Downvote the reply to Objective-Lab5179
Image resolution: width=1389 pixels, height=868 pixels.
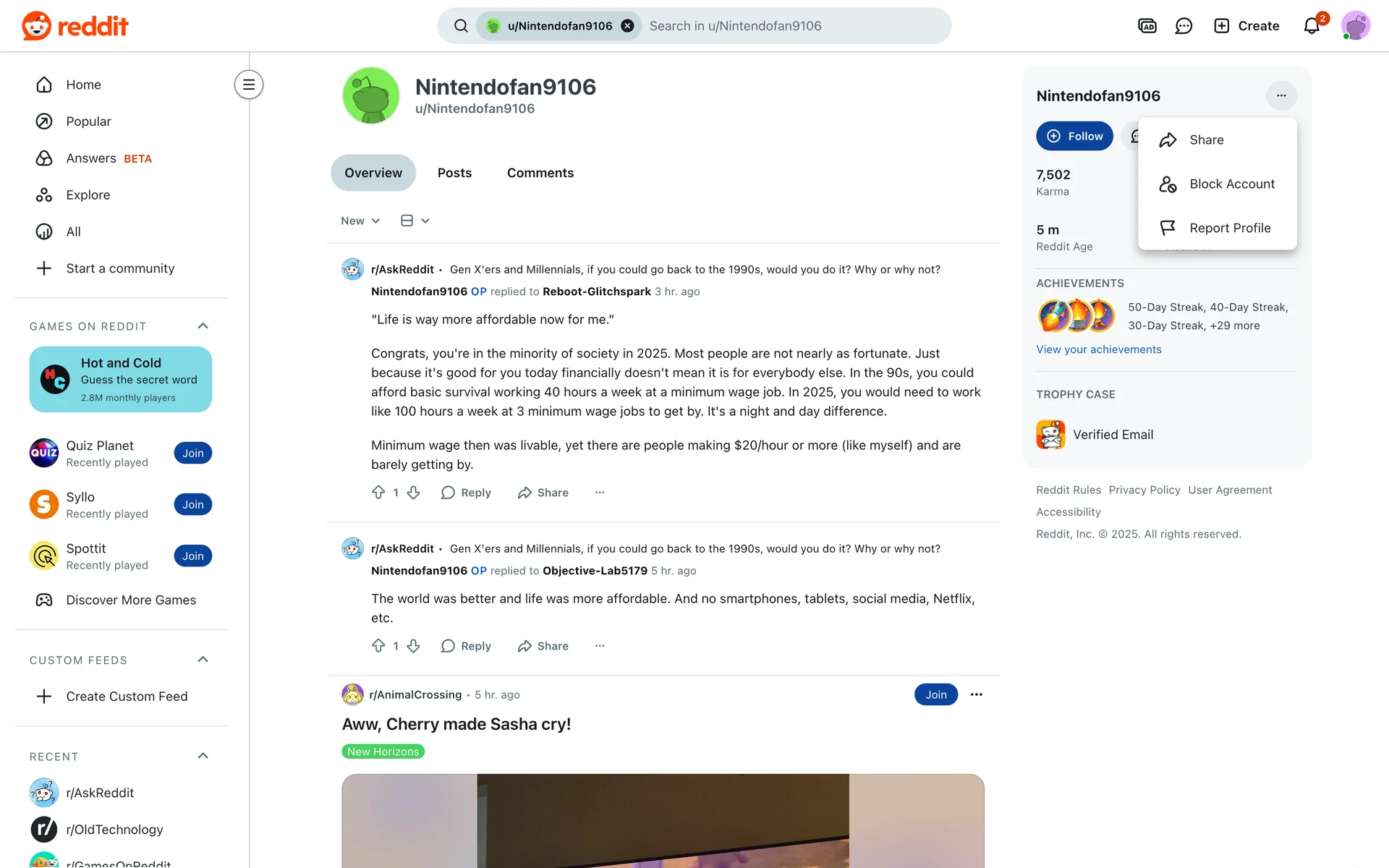pos(414,646)
